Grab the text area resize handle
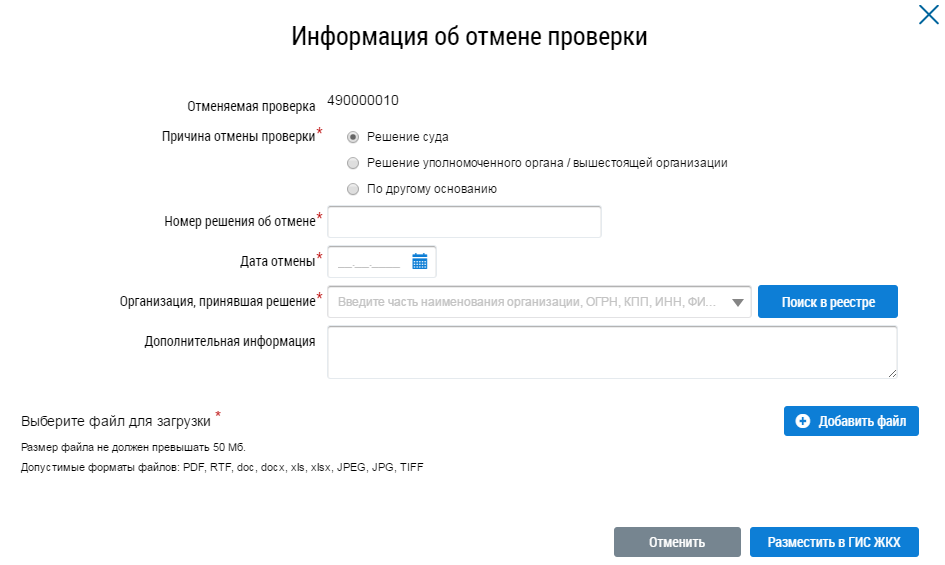The height and width of the screenshot is (565, 945). (x=891, y=373)
